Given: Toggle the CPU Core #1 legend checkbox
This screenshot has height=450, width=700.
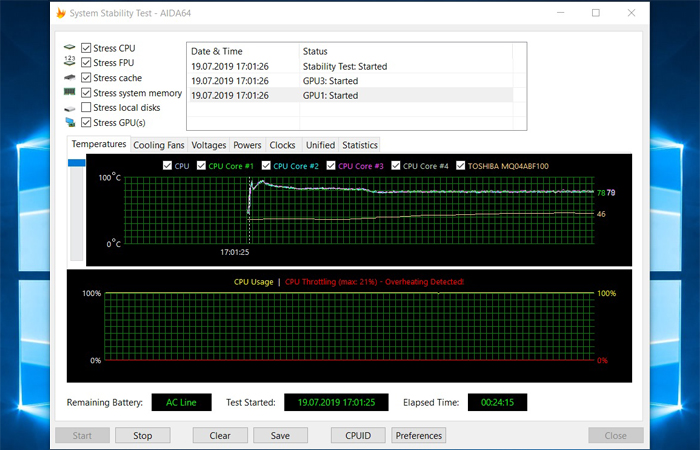Looking at the screenshot, I should pyautogui.click(x=201, y=166).
